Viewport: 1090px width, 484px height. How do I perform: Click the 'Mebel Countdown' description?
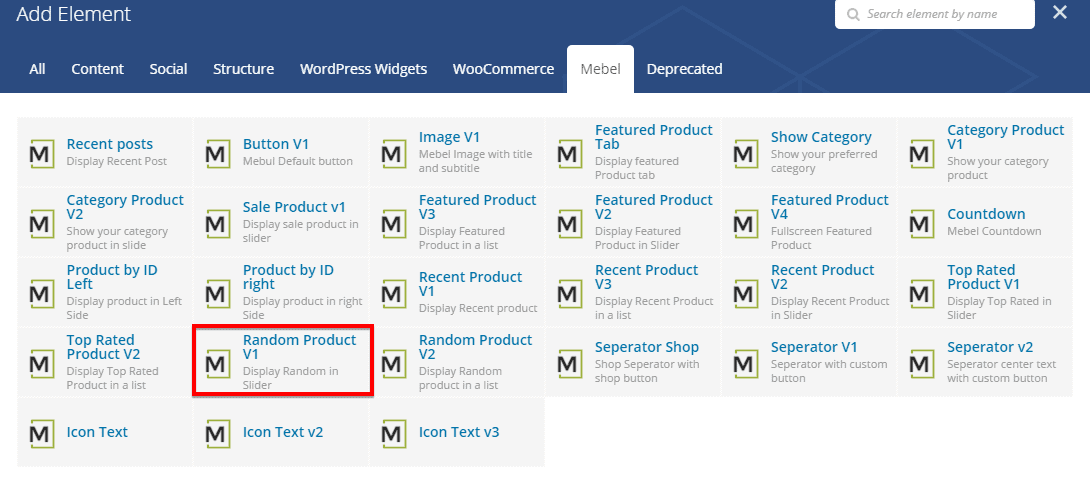click(x=994, y=231)
